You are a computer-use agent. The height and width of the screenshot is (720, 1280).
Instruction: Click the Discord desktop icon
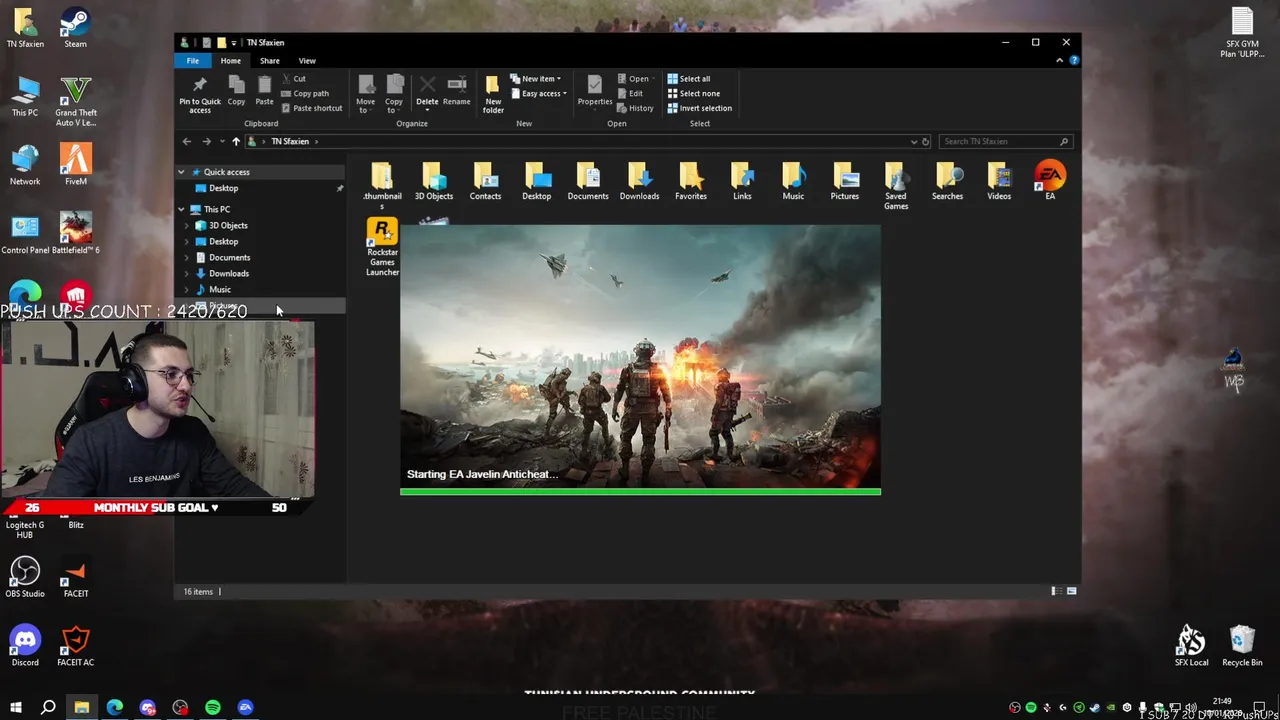tap(25, 646)
